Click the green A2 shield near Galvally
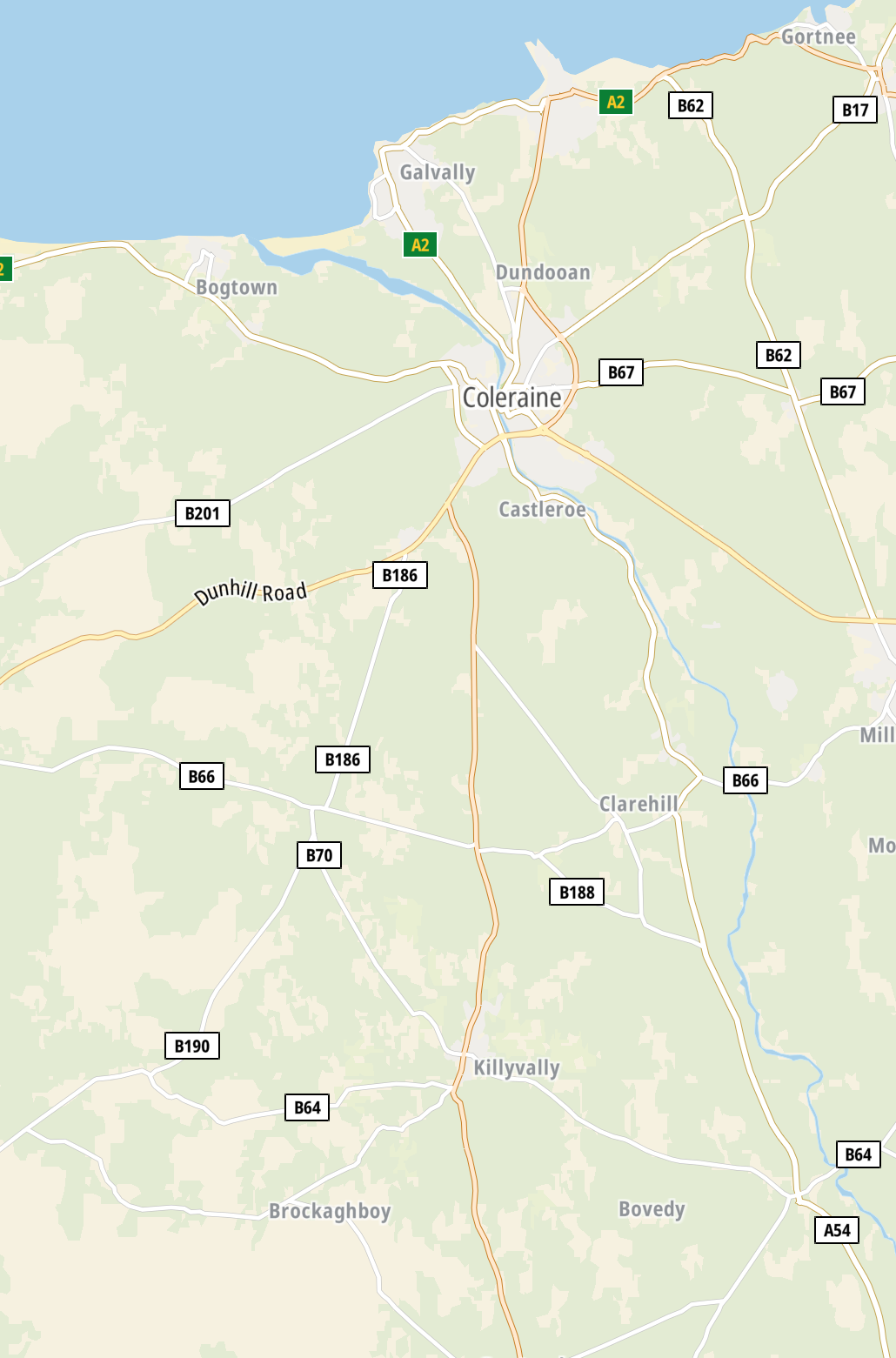Screen dimensions: 896x1358 coord(420,244)
